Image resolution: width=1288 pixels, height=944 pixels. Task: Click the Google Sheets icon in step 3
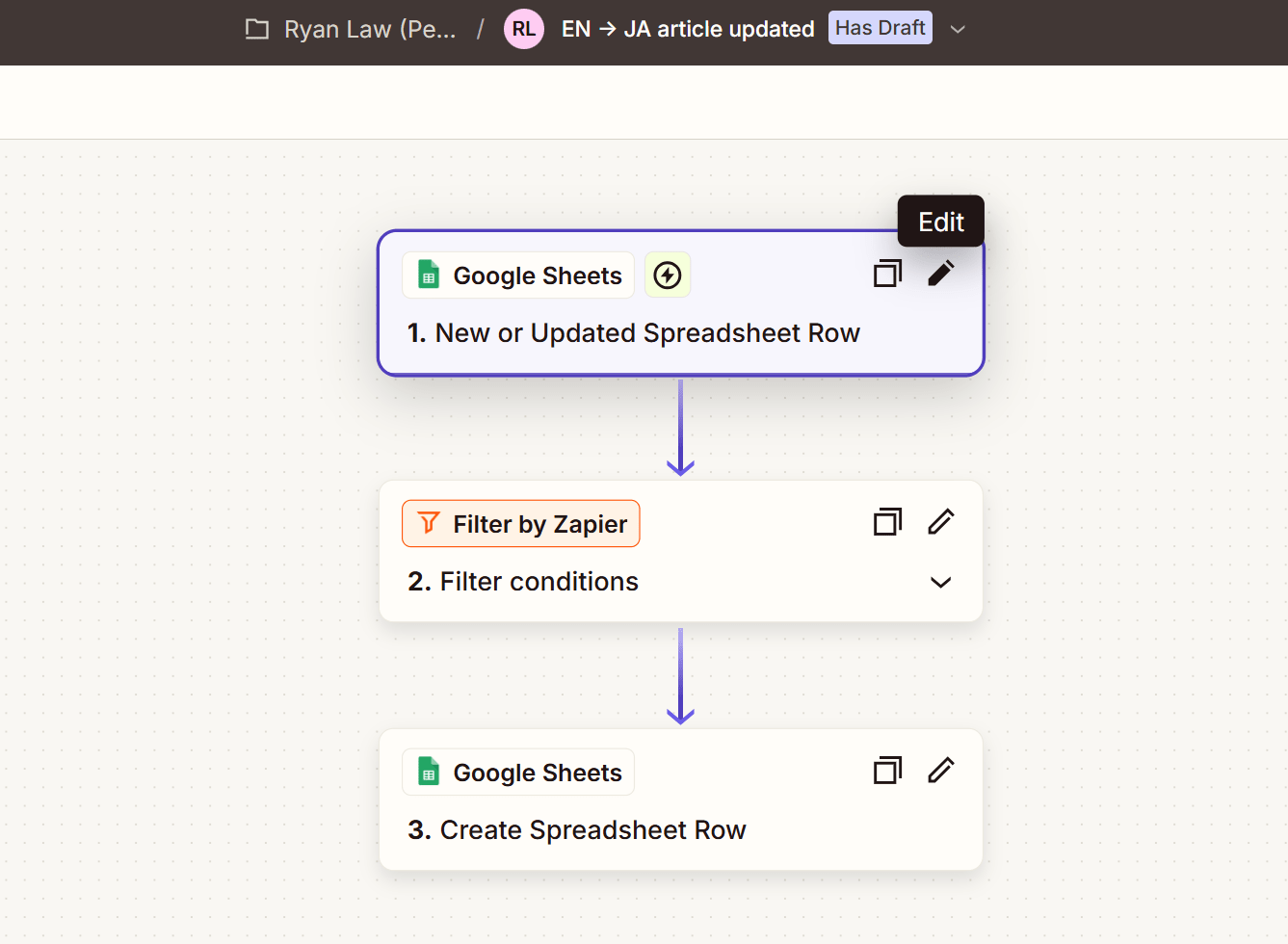[429, 772]
